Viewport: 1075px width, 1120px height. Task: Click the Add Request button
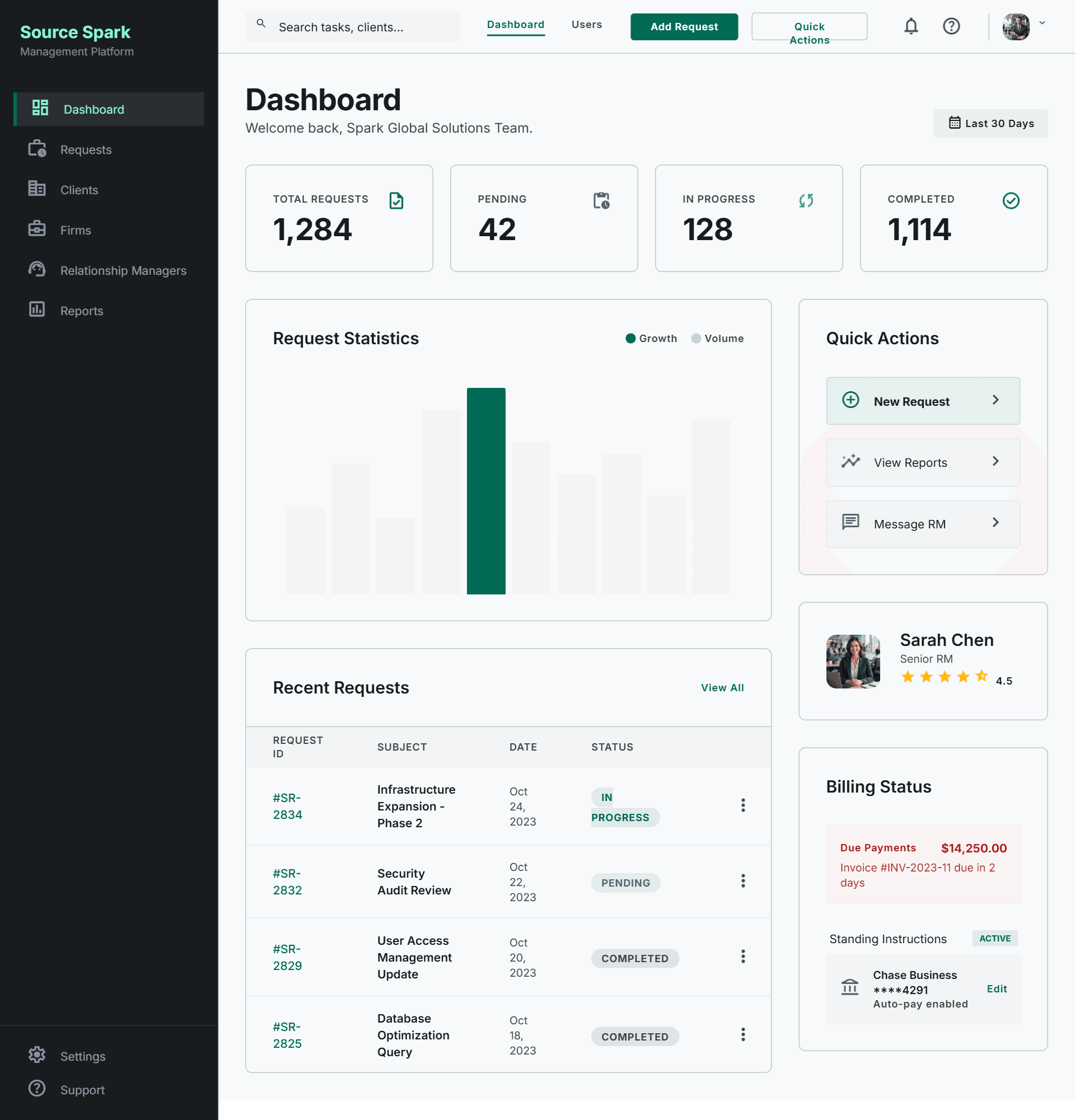pyautogui.click(x=684, y=27)
